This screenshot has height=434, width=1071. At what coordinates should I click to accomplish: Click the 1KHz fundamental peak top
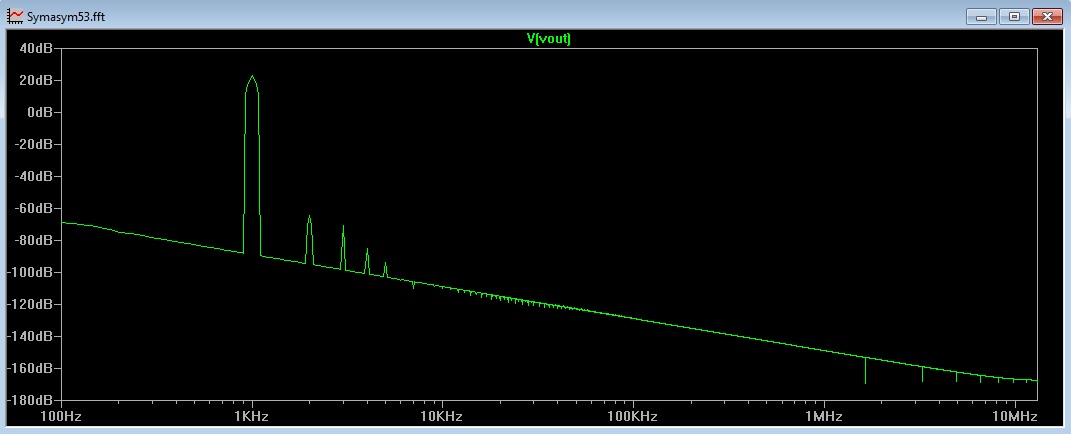click(x=252, y=77)
